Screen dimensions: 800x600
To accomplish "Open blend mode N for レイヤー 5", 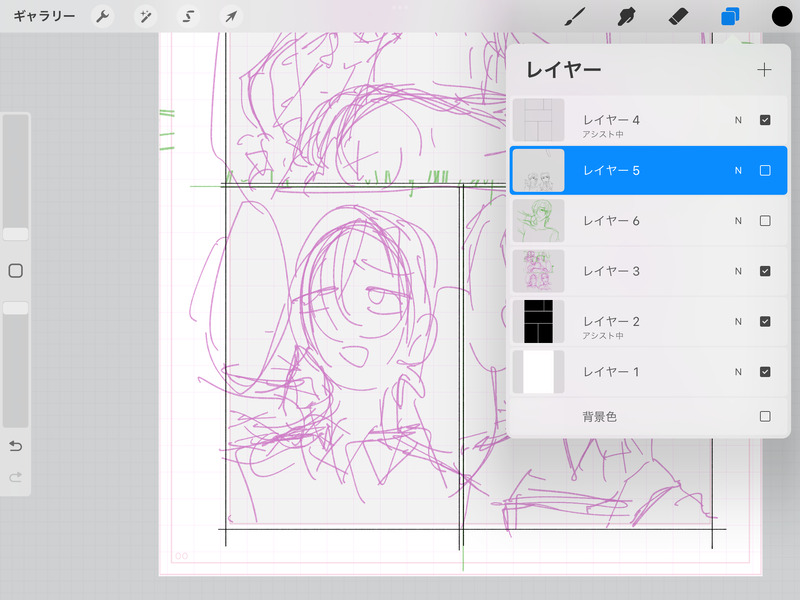I will [738, 170].
